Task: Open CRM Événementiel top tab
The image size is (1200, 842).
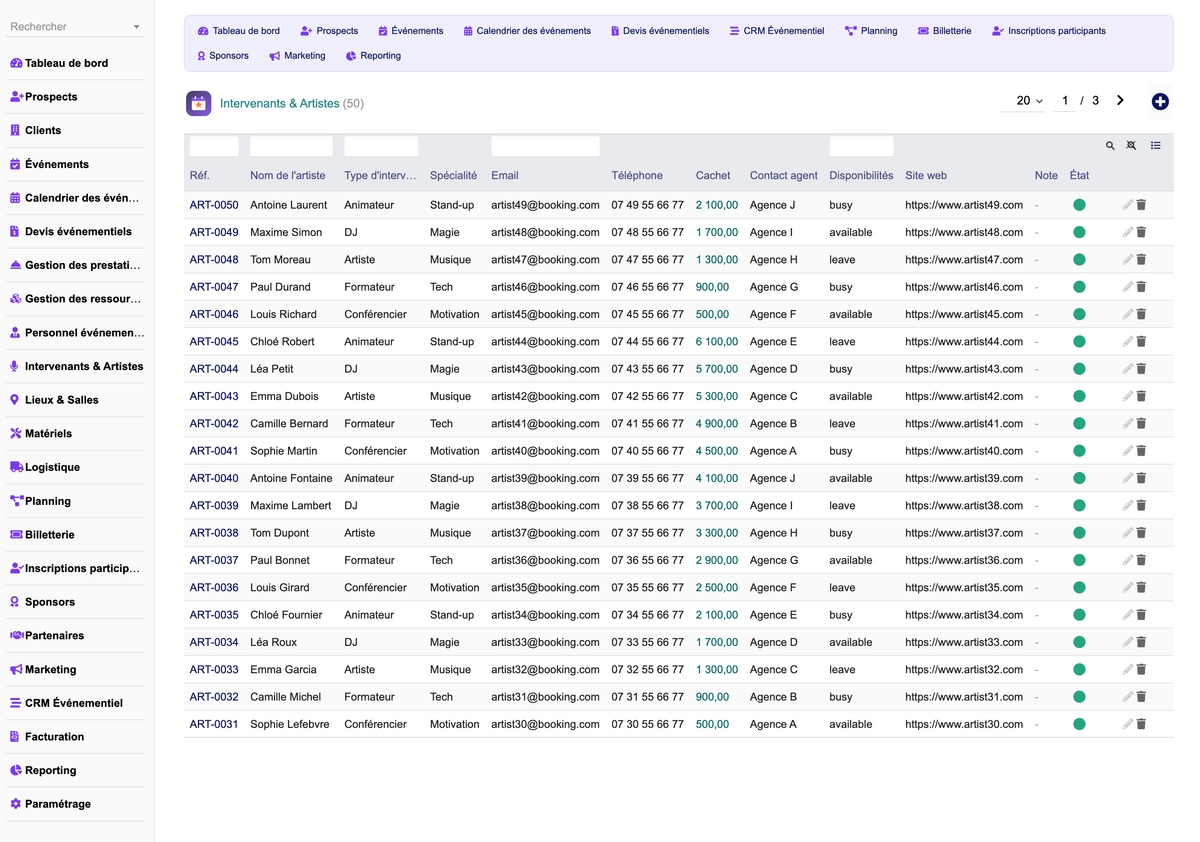Action: tap(777, 31)
